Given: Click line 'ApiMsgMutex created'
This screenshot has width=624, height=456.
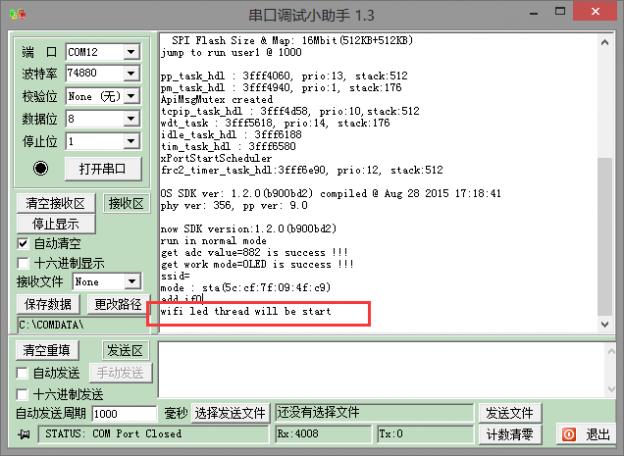Looking at the screenshot, I should tap(217, 99).
